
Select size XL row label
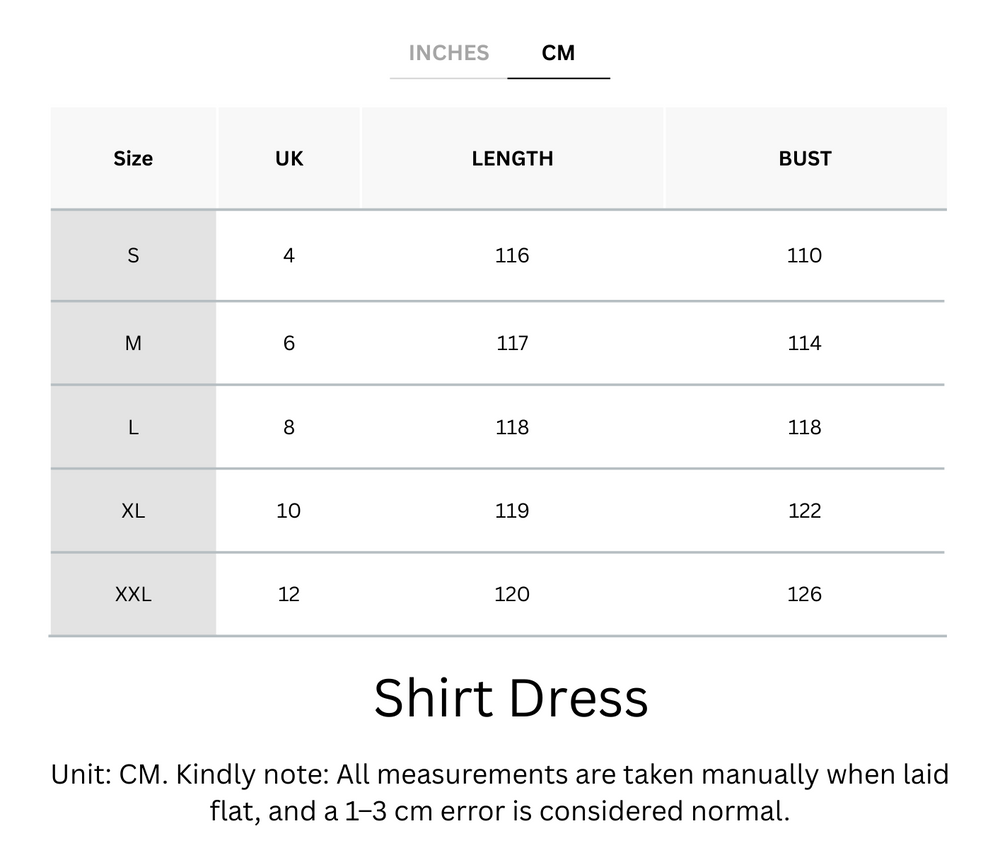[132, 510]
